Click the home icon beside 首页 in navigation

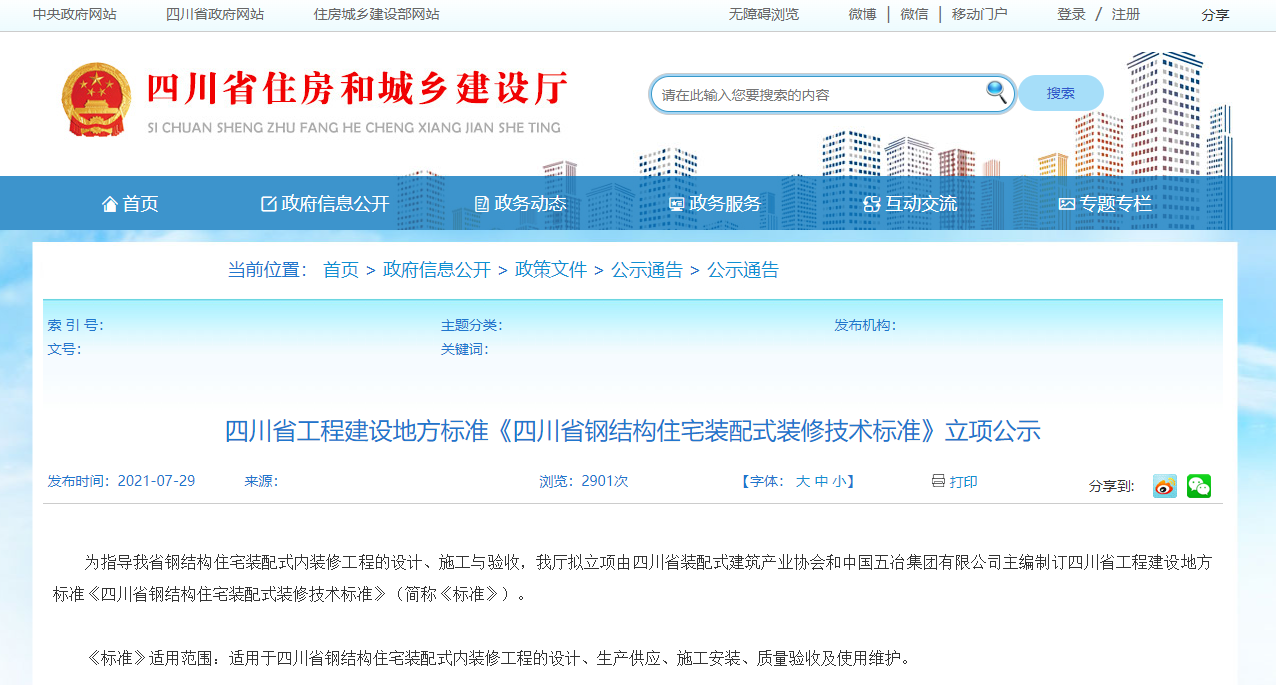click(x=110, y=203)
